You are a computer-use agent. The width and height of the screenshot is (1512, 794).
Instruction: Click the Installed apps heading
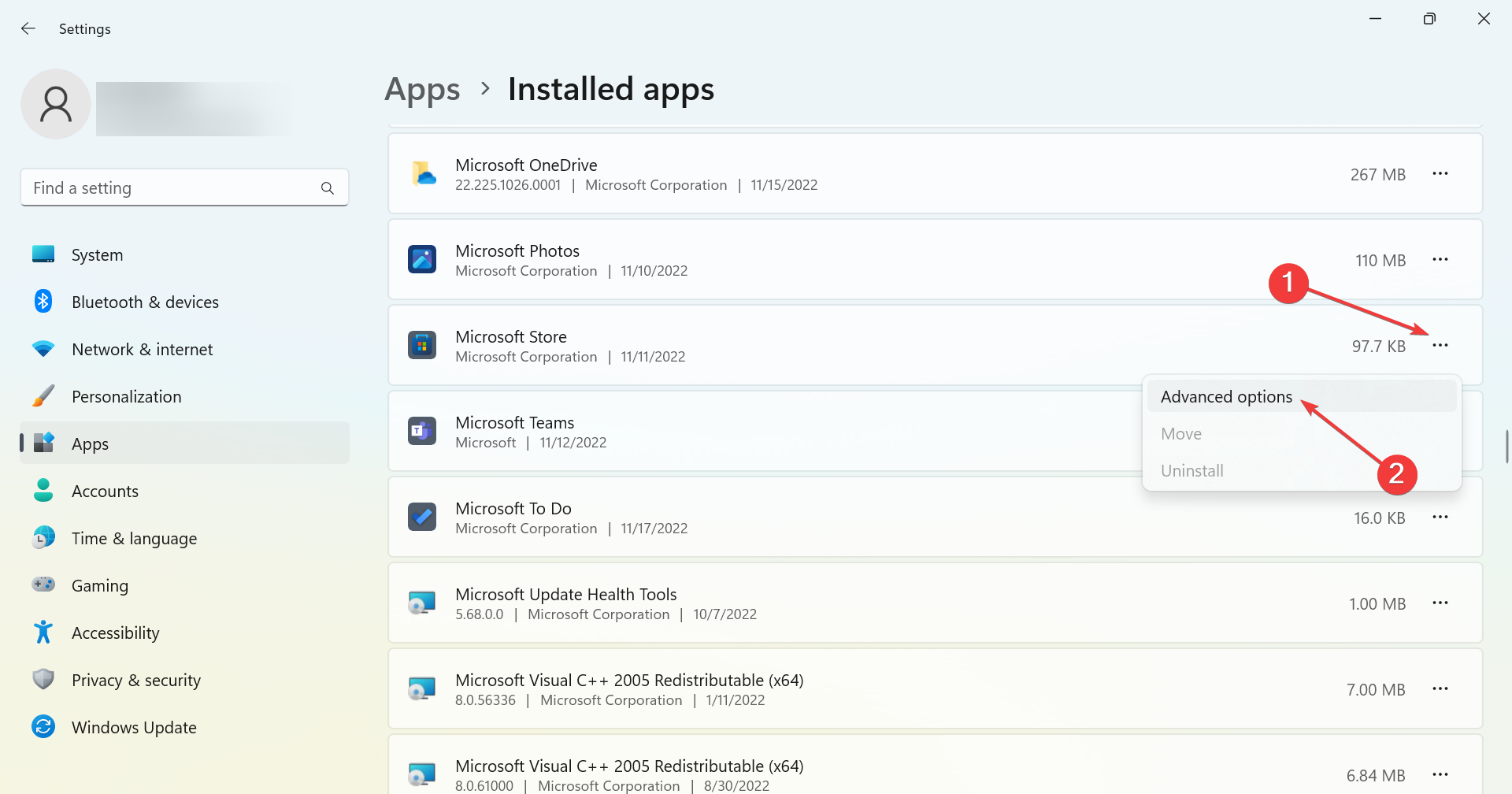coord(611,89)
